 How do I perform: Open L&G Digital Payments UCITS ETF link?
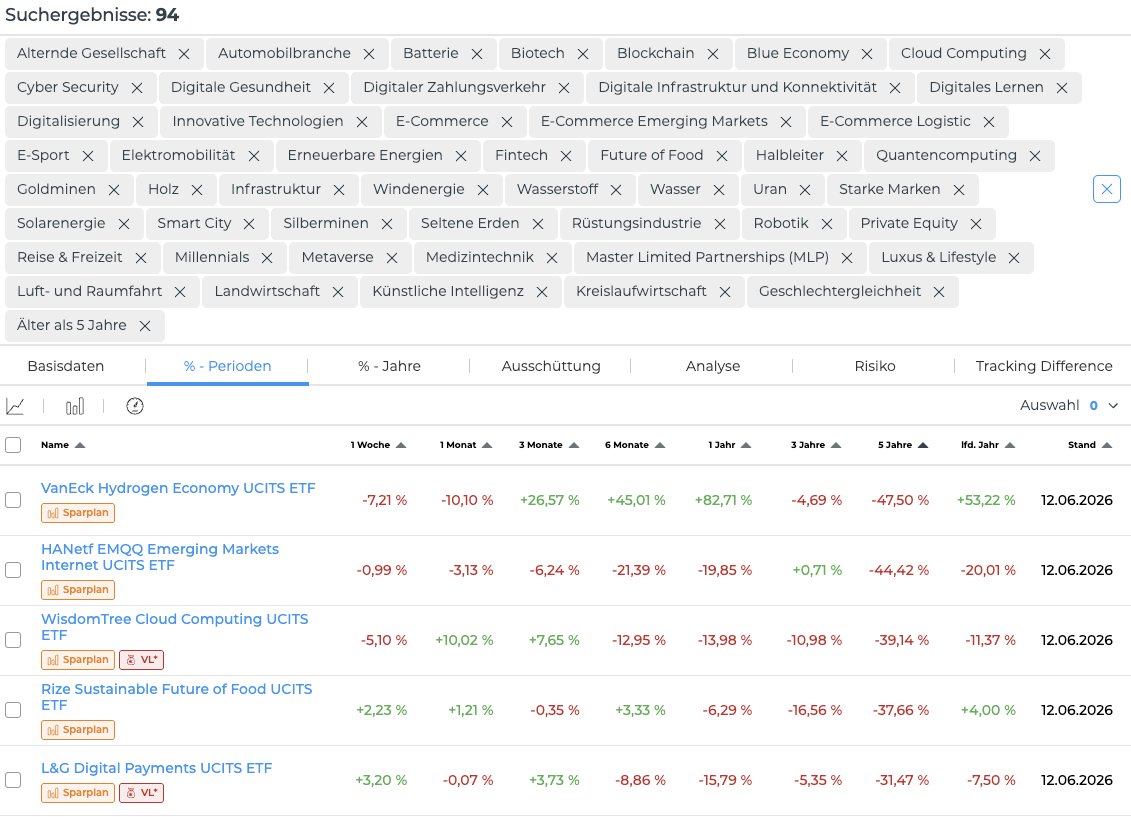pos(157,769)
